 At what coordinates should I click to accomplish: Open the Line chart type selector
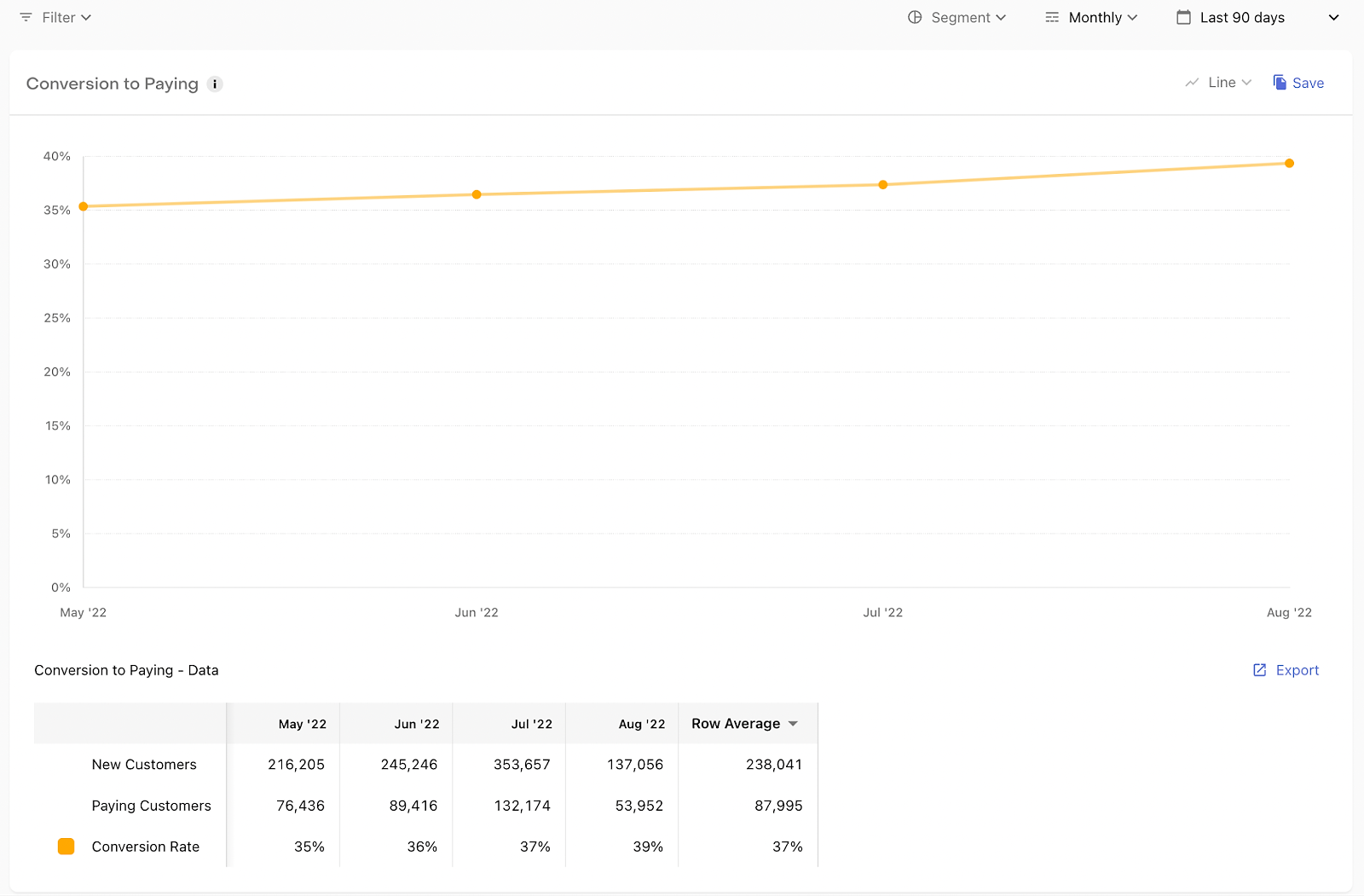1218,83
